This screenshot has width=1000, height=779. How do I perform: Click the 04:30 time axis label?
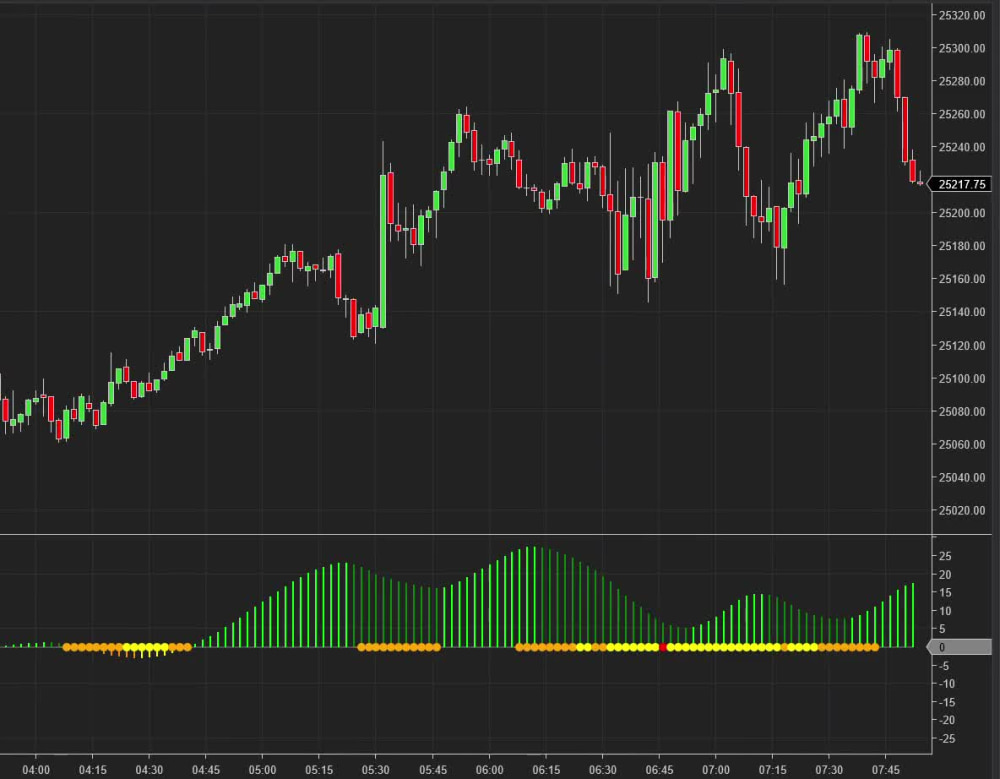[x=149, y=770]
